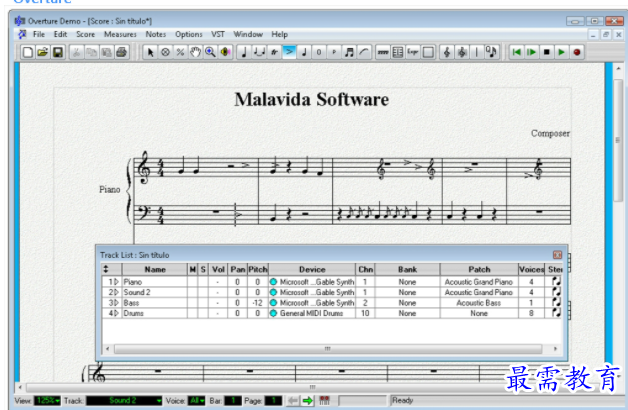Viewport: 628px width, 410px height.
Task: Open the beamed notes group palette
Action: [x=349, y=52]
